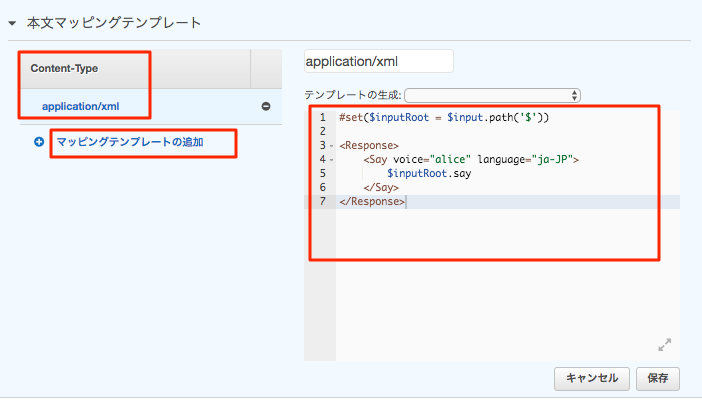Remove application/xml template with minus icon
The height and width of the screenshot is (404, 702).
(x=266, y=106)
